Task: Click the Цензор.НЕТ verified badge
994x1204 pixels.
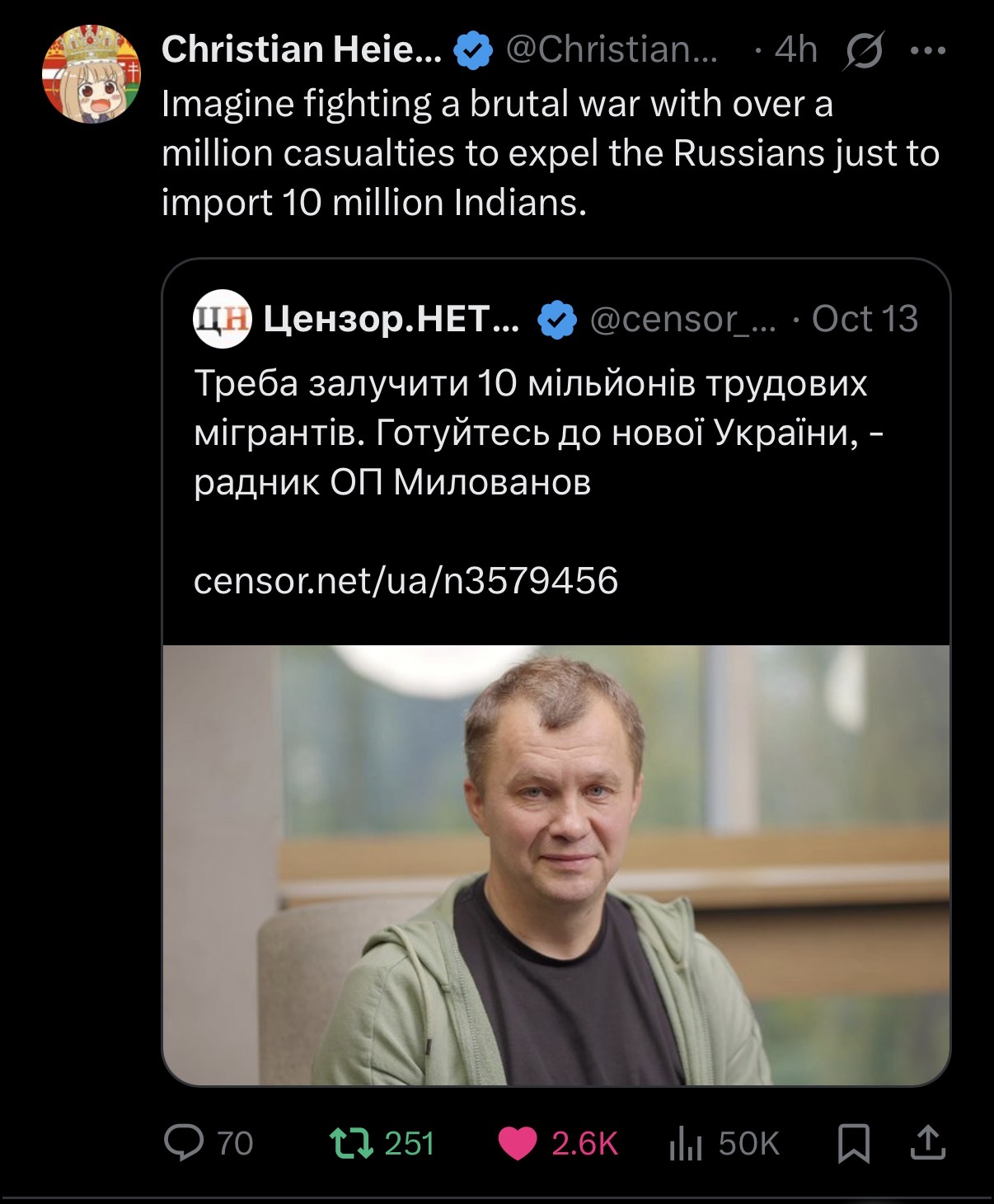Action: tap(557, 320)
